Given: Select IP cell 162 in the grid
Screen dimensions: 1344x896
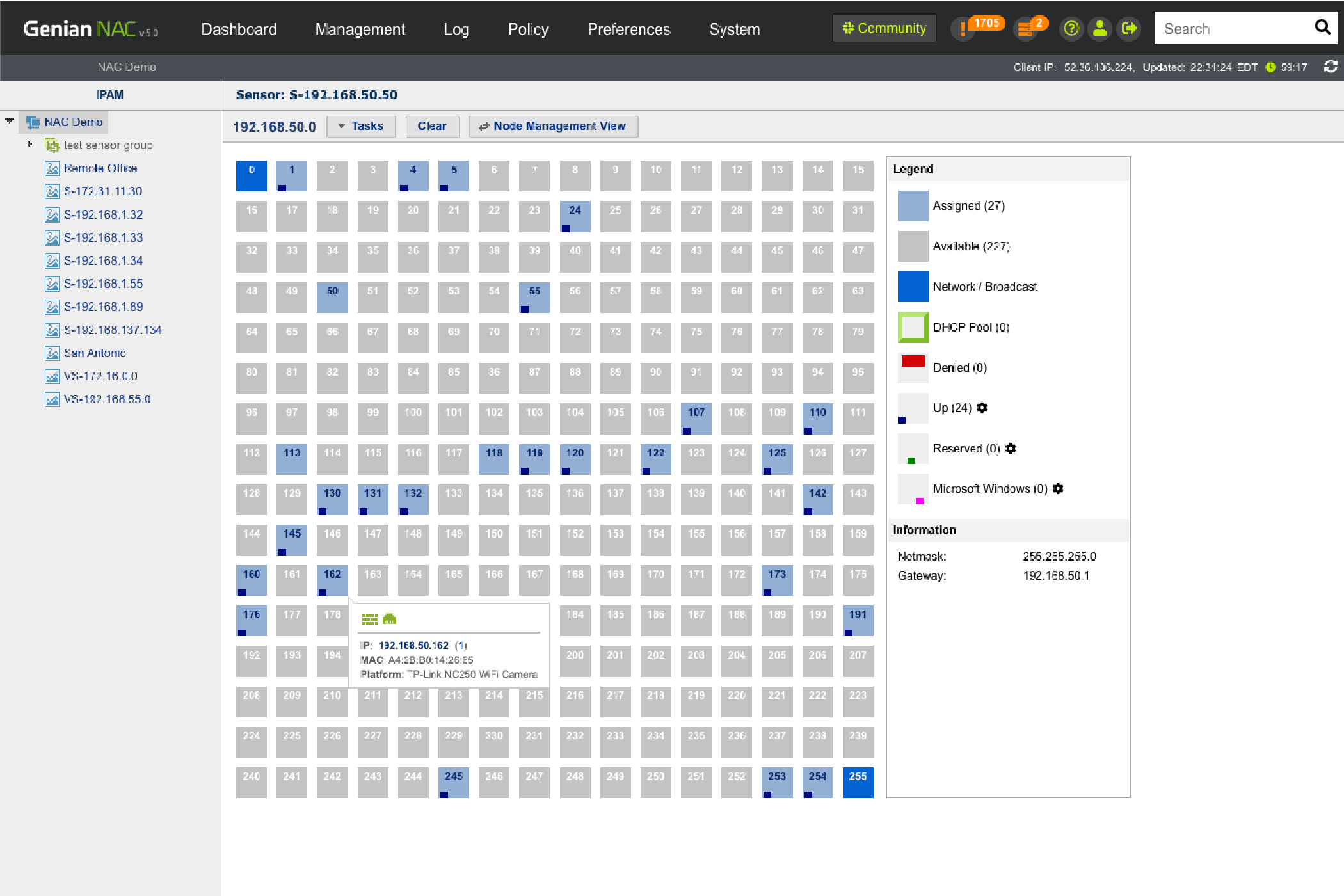Looking at the screenshot, I should 332,580.
